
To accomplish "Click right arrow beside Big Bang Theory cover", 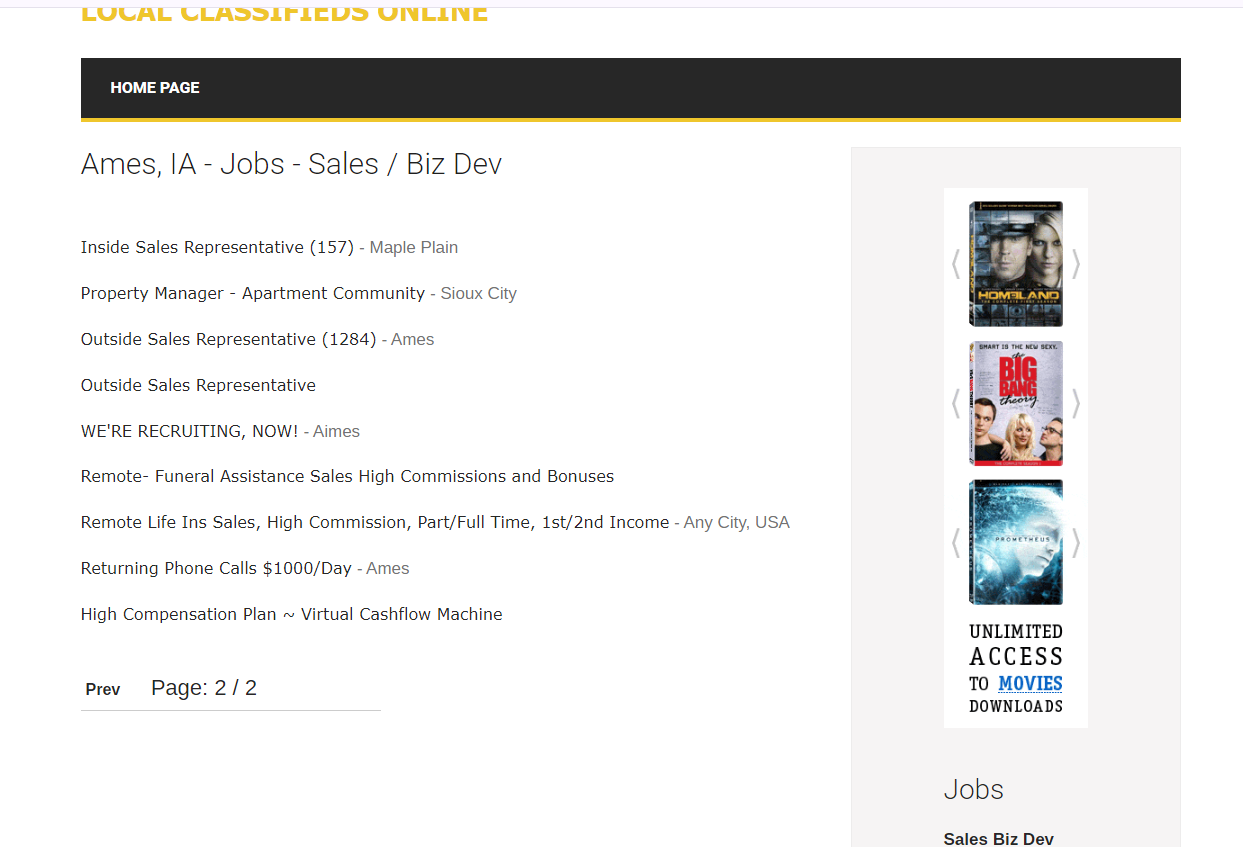I will coord(1076,403).
